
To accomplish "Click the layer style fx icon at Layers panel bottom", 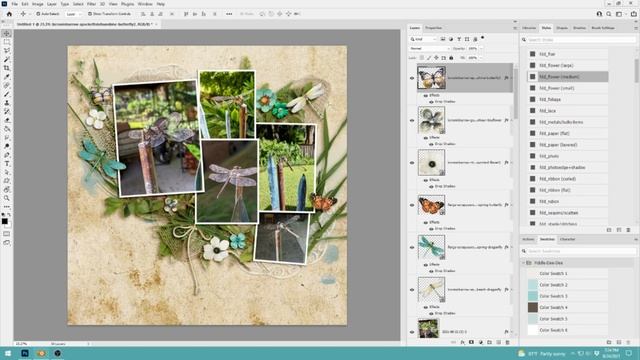I will pyautogui.click(x=462, y=342).
